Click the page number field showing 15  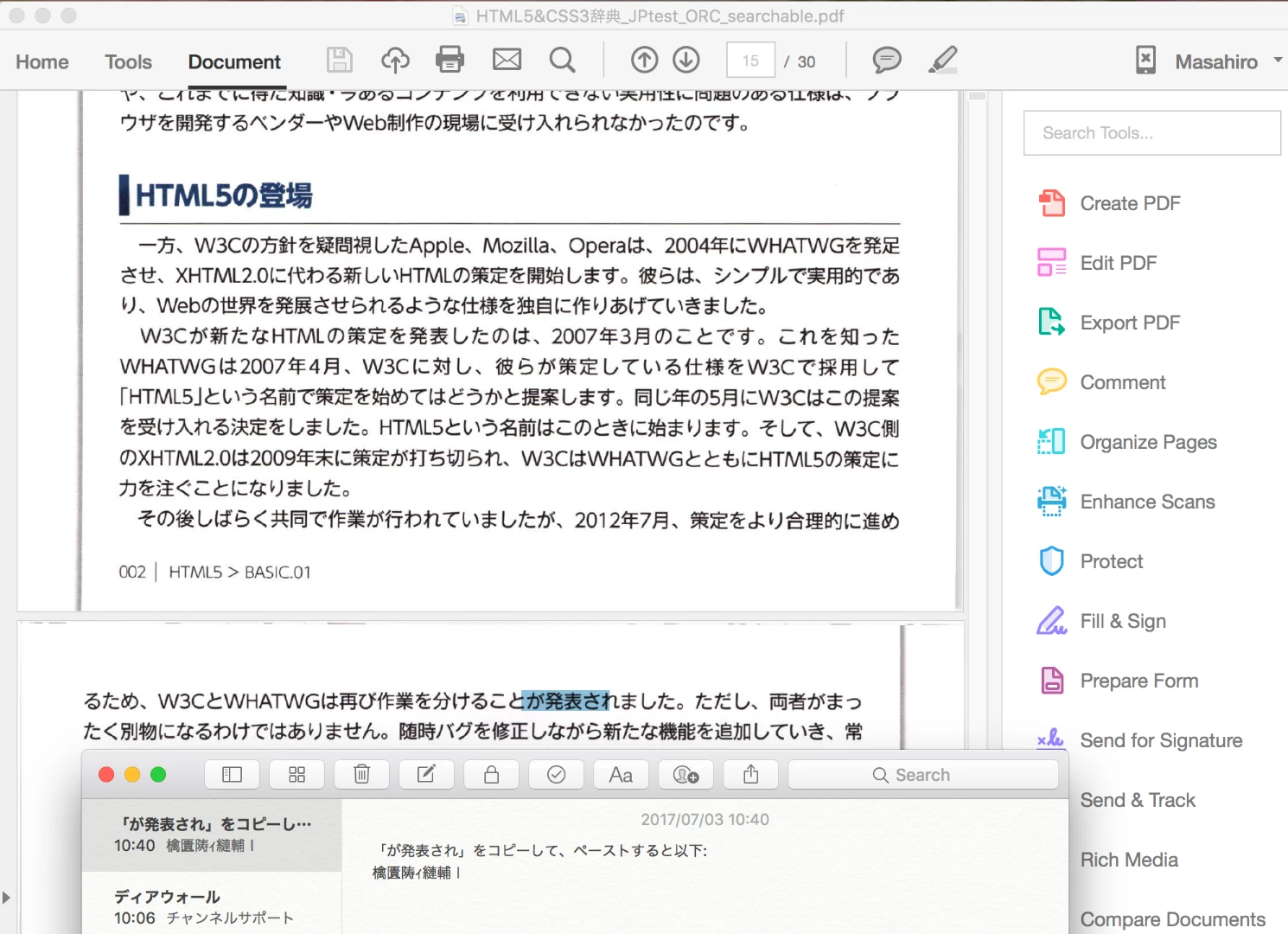750,61
